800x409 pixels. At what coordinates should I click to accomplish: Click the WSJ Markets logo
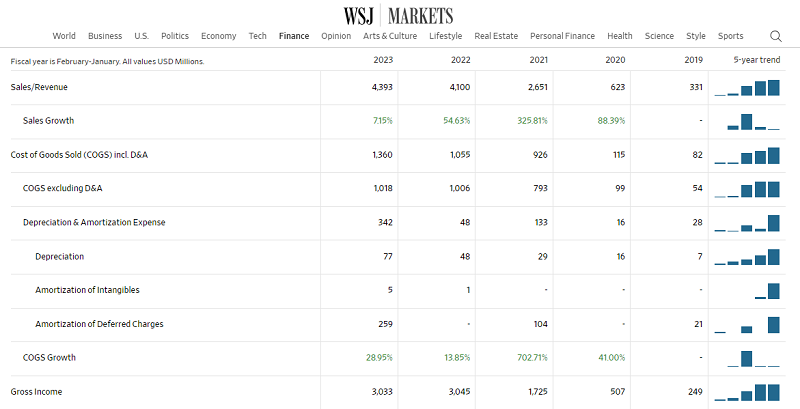(398, 14)
